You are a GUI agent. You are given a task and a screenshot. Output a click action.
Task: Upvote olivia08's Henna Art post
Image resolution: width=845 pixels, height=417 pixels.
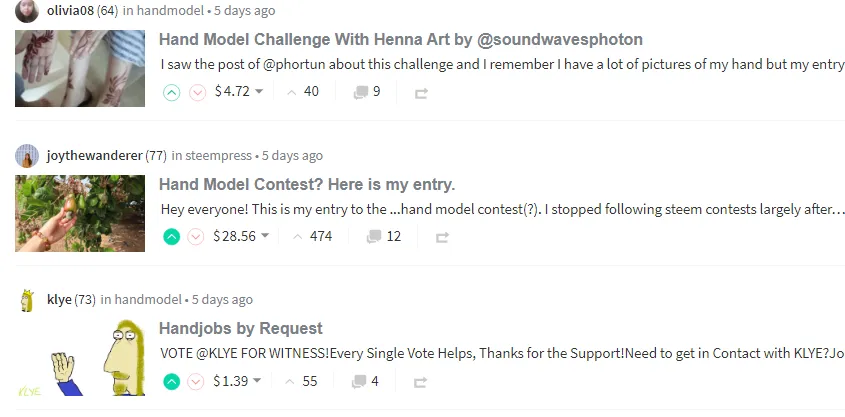(x=171, y=93)
